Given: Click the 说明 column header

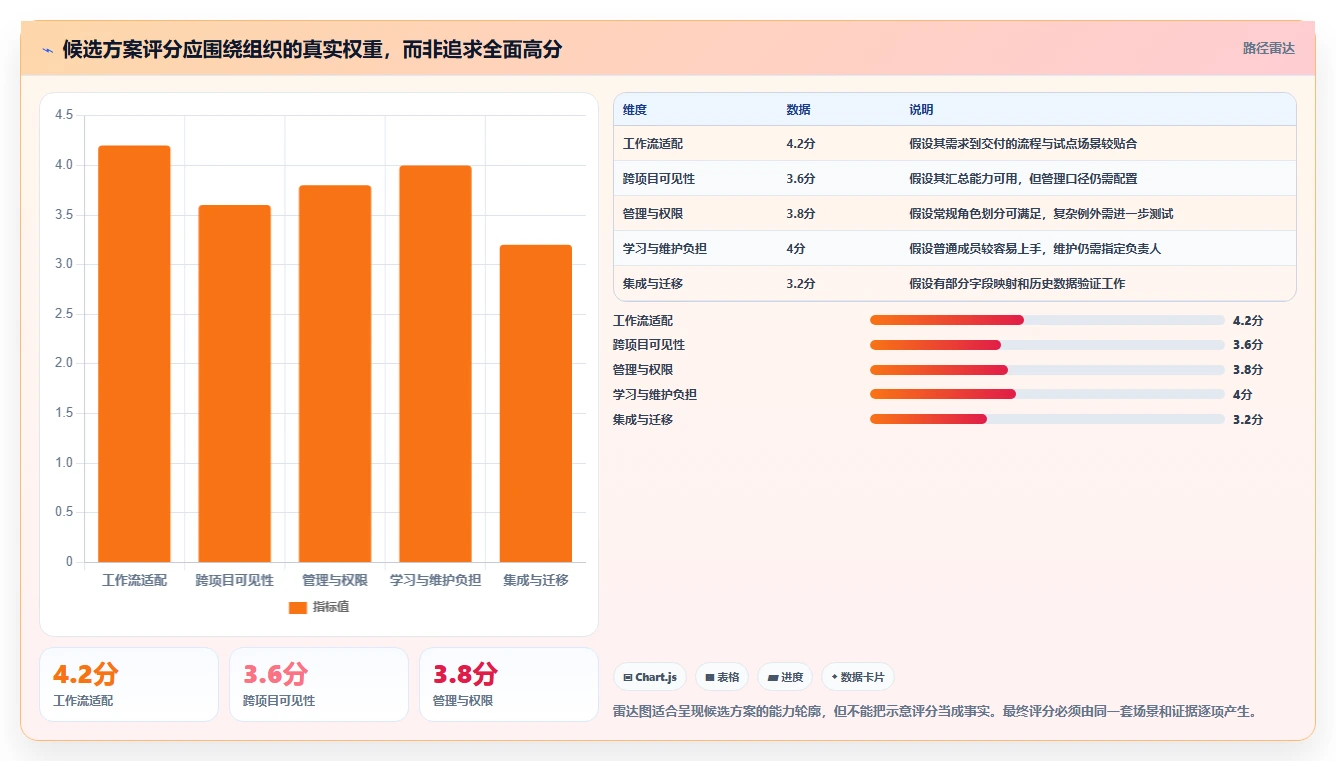Looking at the screenshot, I should (921, 110).
